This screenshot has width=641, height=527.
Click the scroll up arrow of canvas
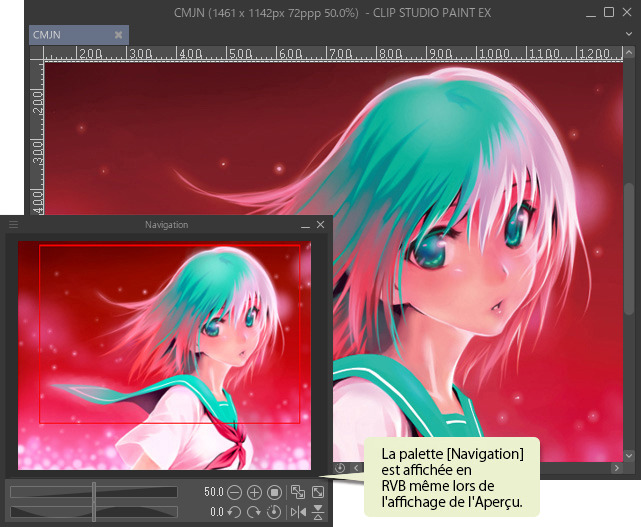click(x=629, y=52)
